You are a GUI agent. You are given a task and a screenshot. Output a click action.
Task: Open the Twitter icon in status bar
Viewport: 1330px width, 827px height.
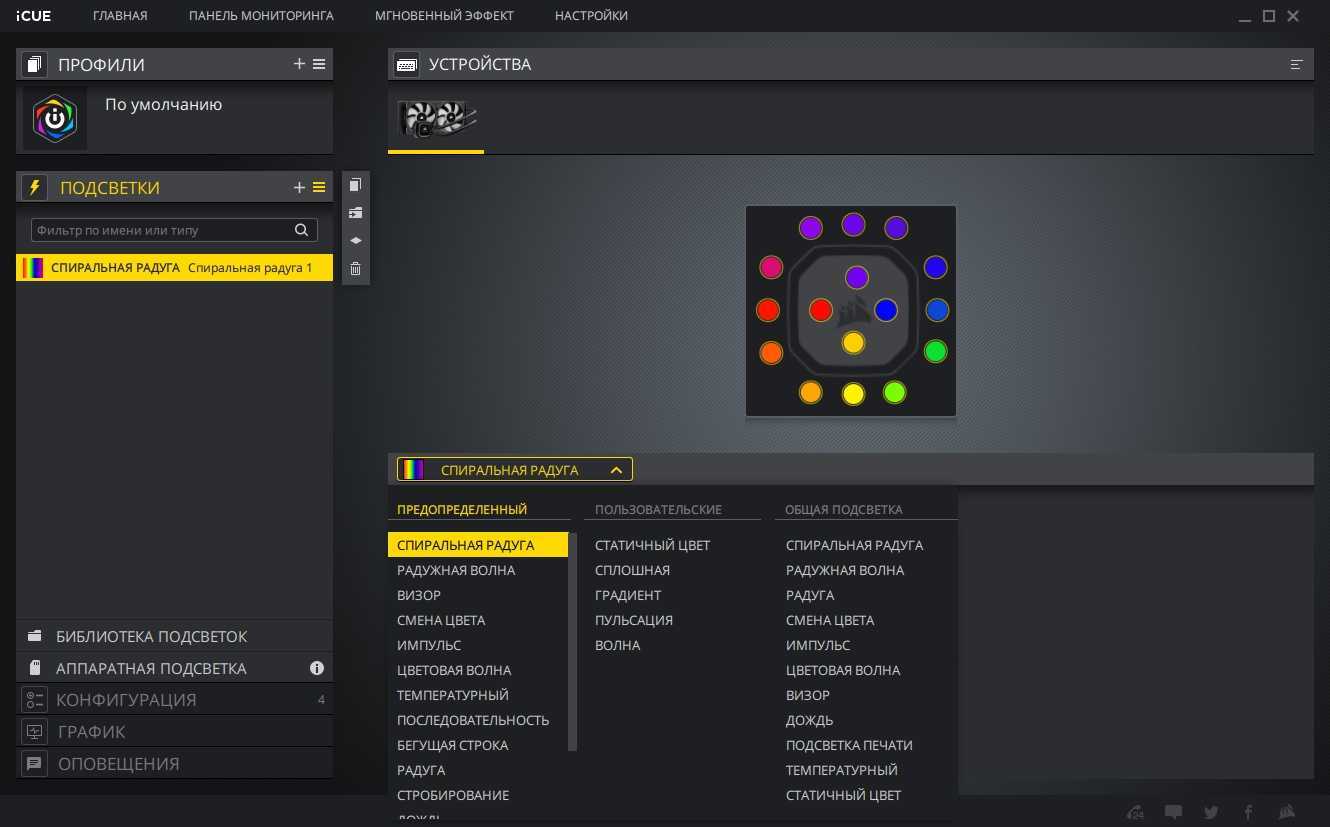pyautogui.click(x=1211, y=812)
